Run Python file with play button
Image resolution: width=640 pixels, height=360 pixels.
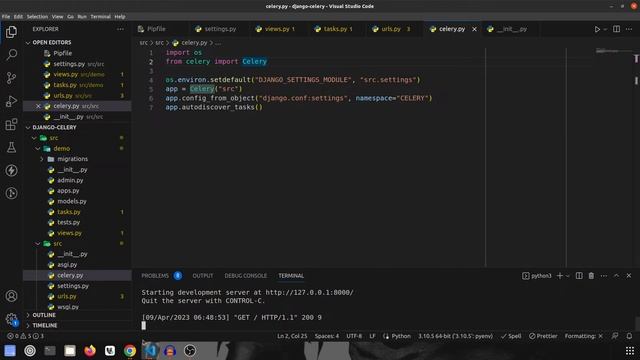pyautogui.click(x=597, y=29)
